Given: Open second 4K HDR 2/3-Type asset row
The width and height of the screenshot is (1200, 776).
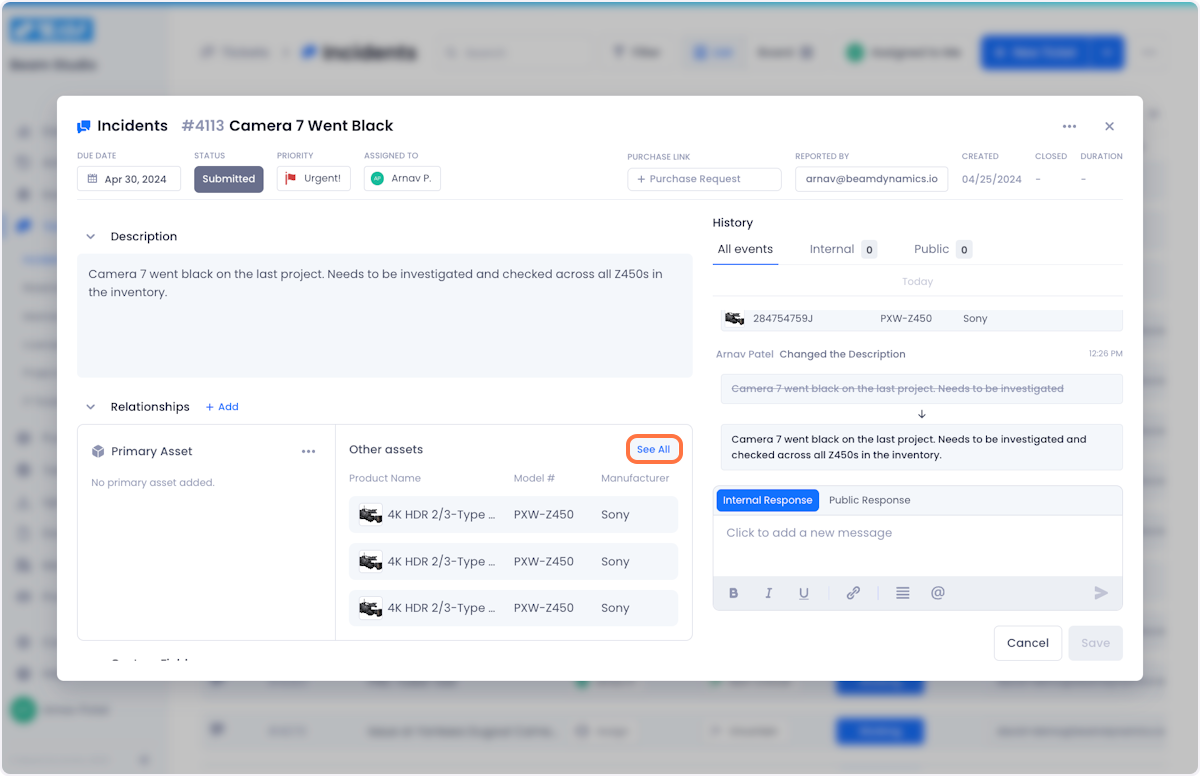Looking at the screenshot, I should 513,562.
